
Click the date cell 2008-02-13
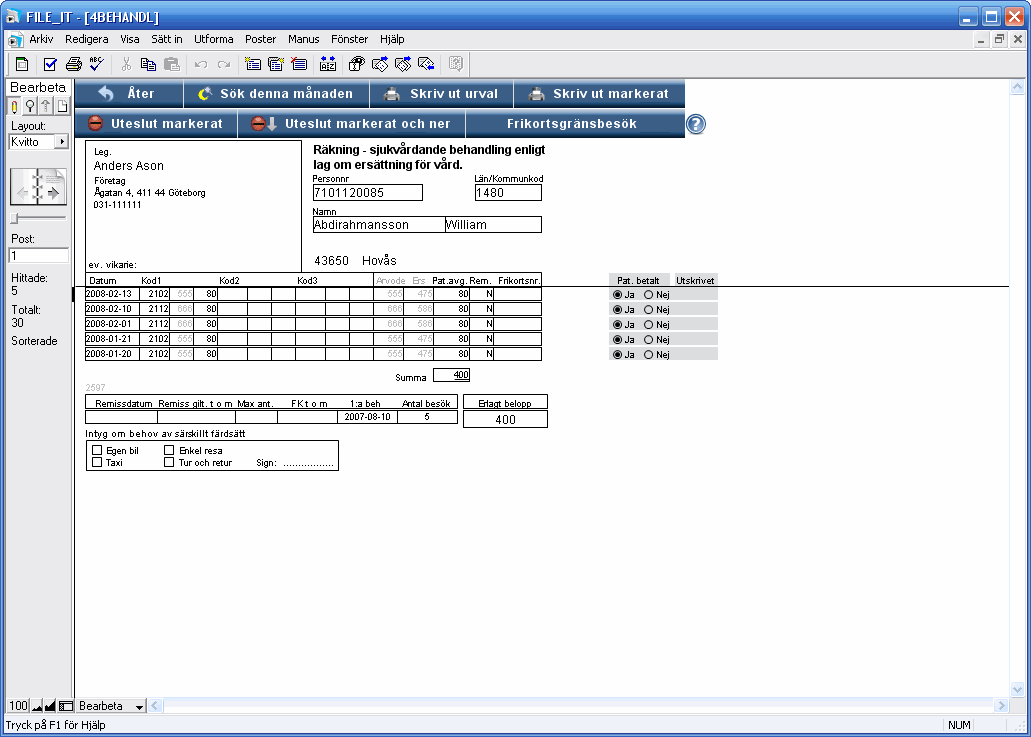tap(112, 294)
